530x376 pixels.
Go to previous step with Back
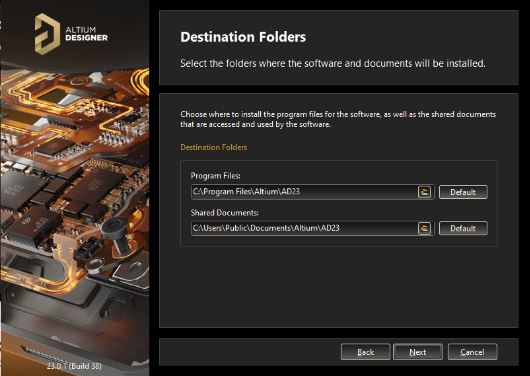[x=365, y=352]
